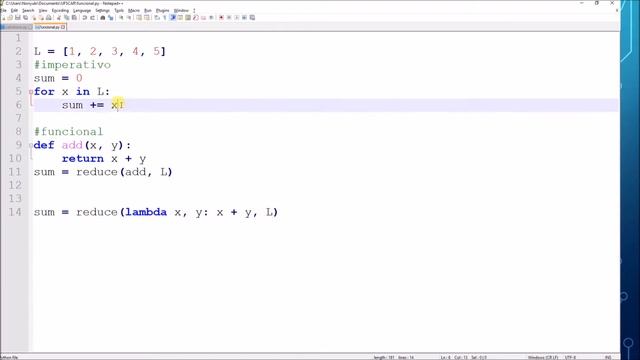Click the Paste toolbar icon
640x360 pixels.
pyautogui.click(x=74, y=18)
